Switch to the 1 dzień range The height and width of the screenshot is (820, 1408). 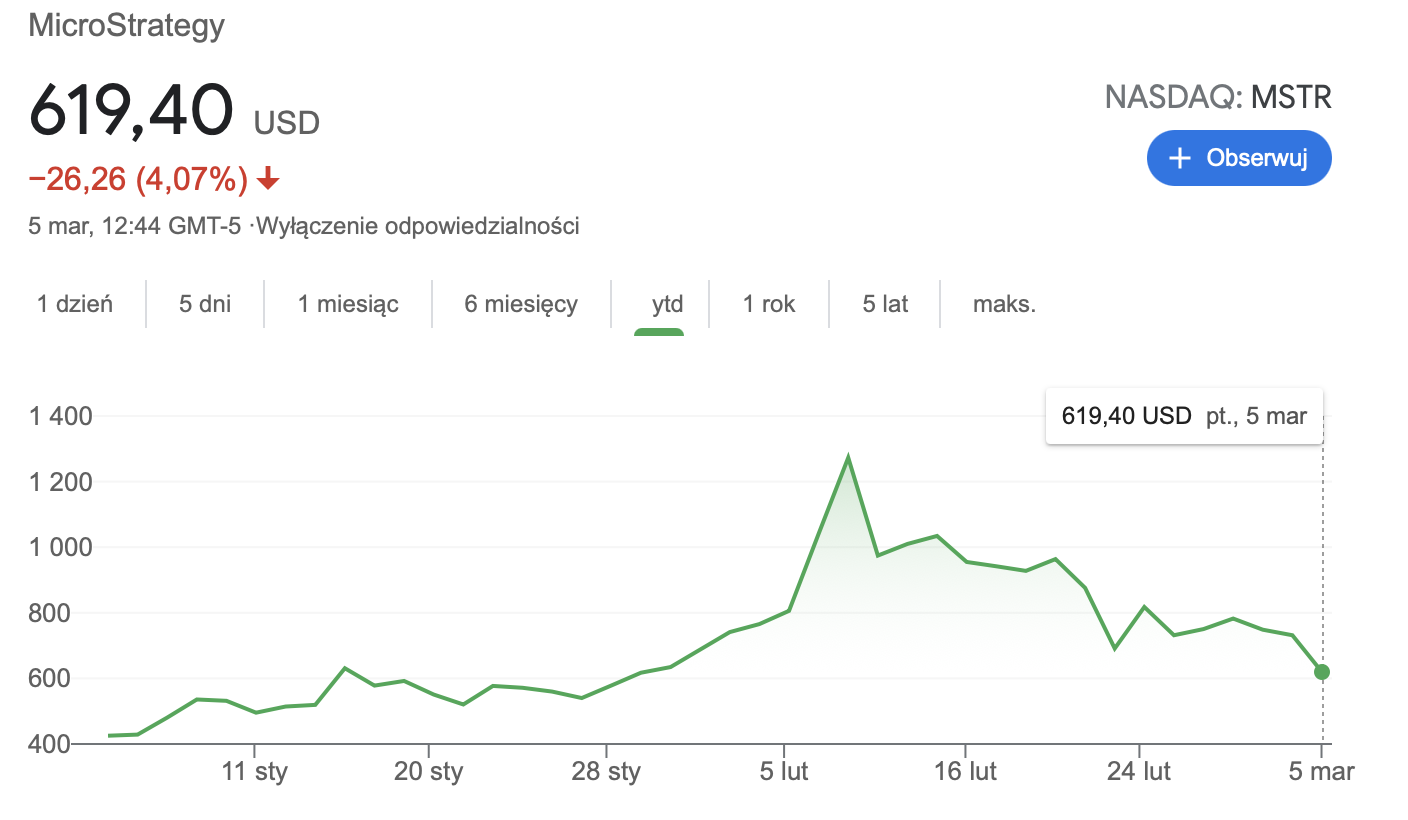pos(75,304)
